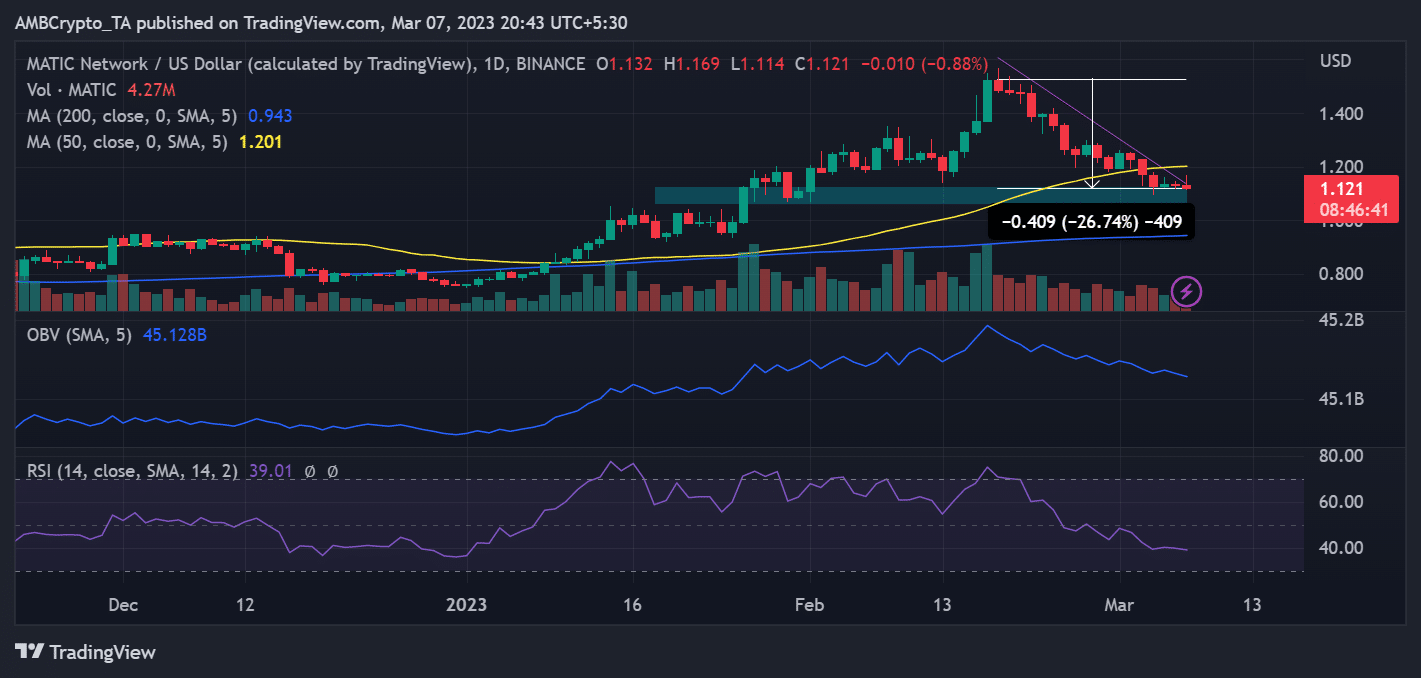This screenshot has width=1421, height=678.
Task: Click the teal support zone rectangle
Action: tap(921, 195)
